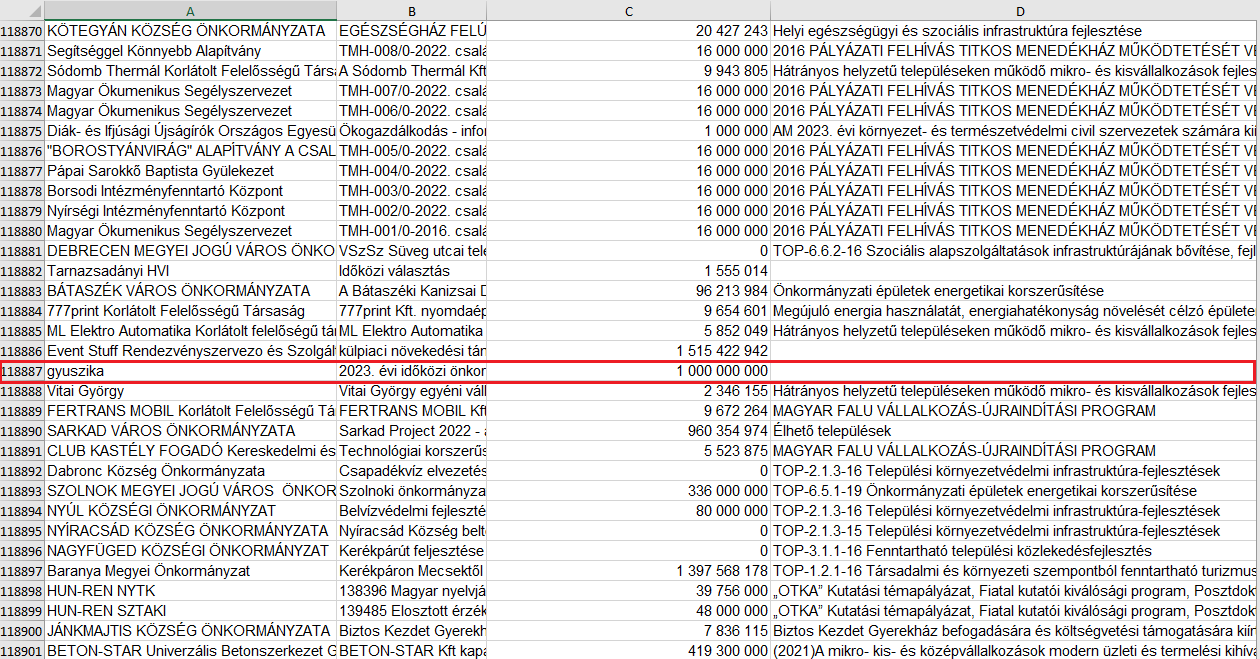Select the column A header

(x=190, y=10)
